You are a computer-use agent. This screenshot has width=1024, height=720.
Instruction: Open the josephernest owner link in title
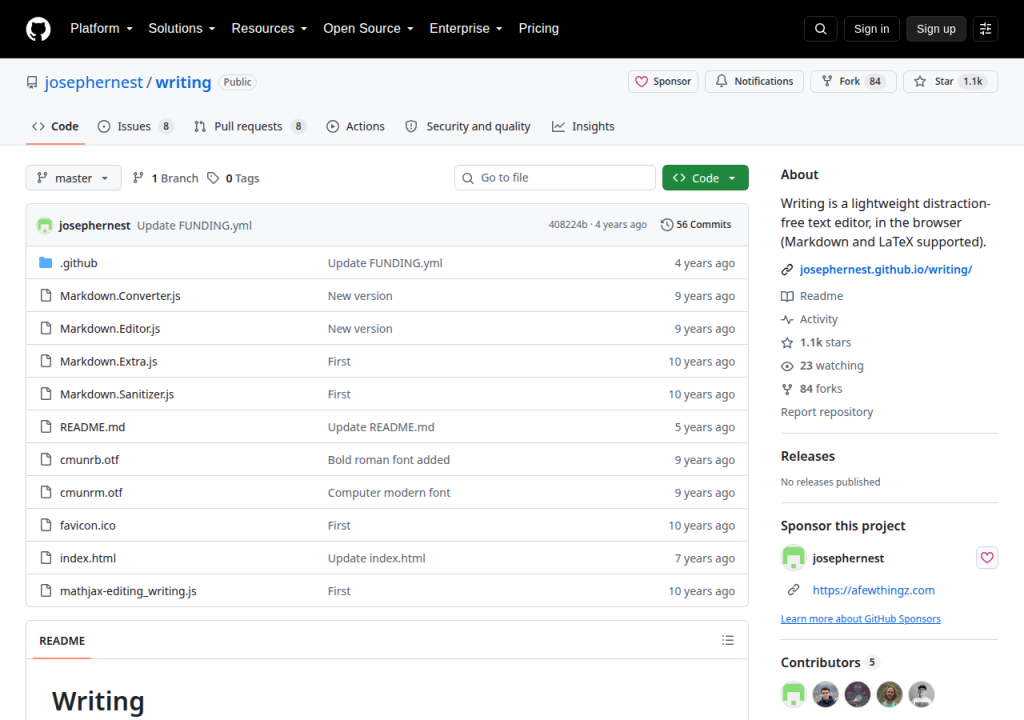pos(93,82)
